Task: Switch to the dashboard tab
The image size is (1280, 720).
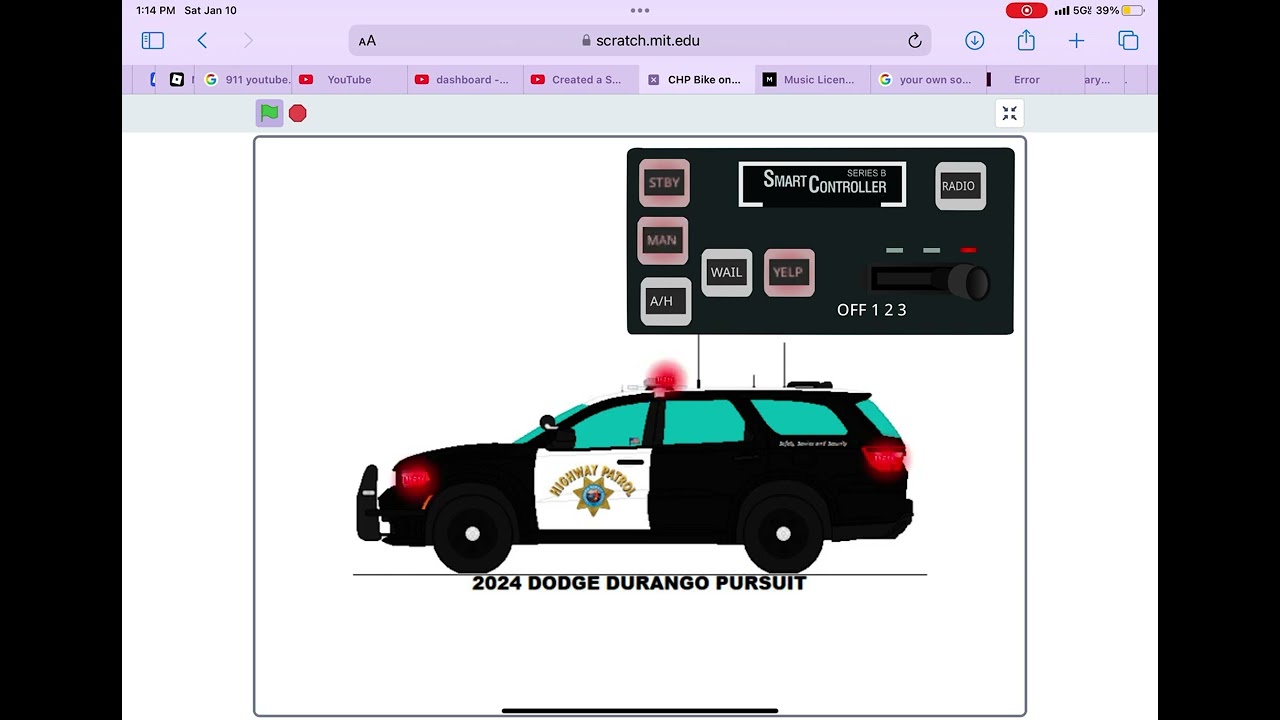Action: click(465, 80)
